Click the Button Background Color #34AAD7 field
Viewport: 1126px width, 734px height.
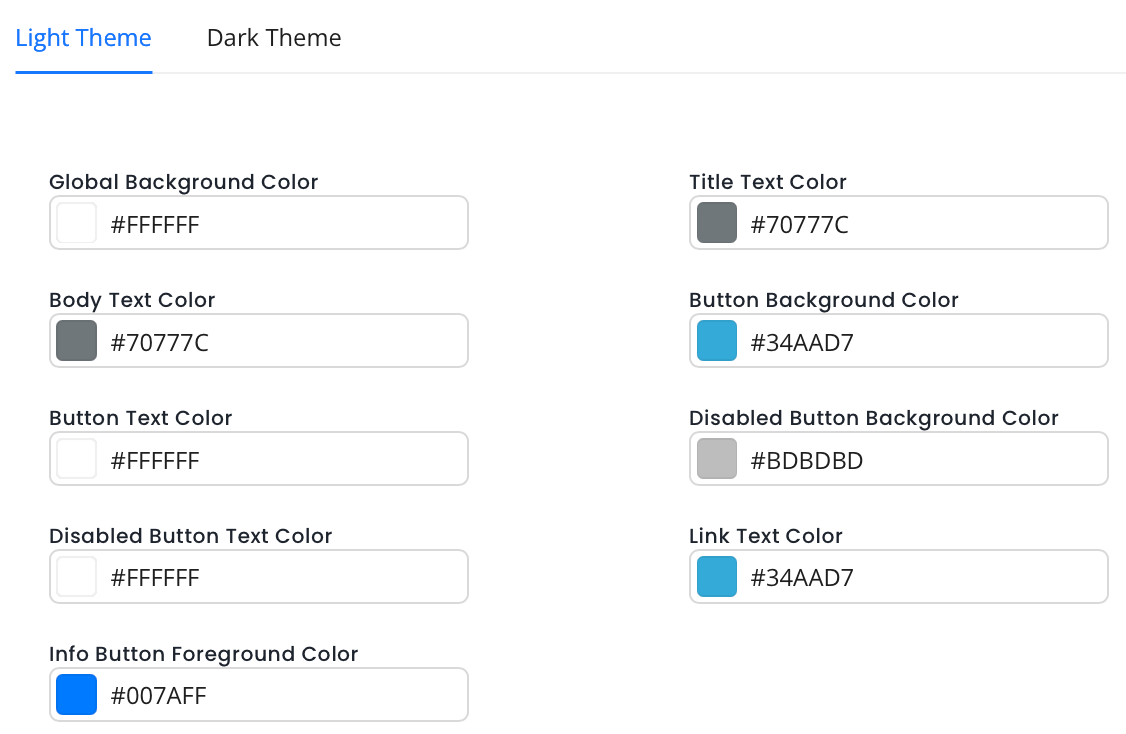click(x=920, y=342)
